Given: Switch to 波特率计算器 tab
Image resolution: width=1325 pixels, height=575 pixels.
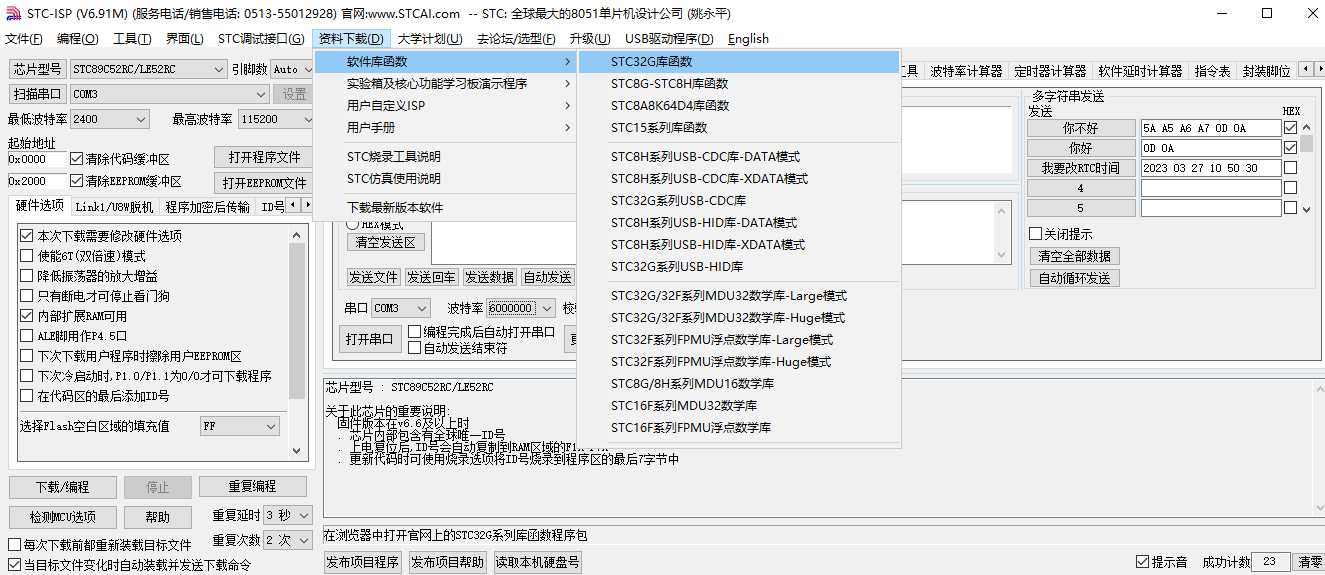Looking at the screenshot, I should click(966, 71).
